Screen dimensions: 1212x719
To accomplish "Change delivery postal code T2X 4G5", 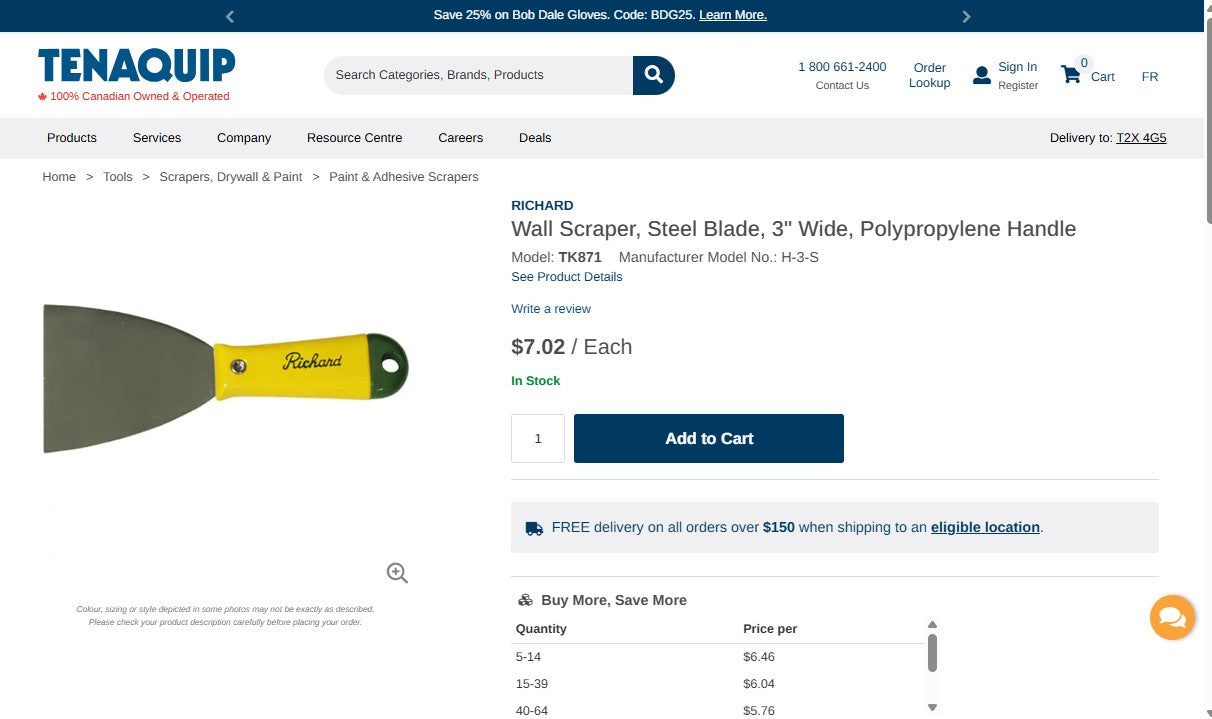I will [1141, 137].
